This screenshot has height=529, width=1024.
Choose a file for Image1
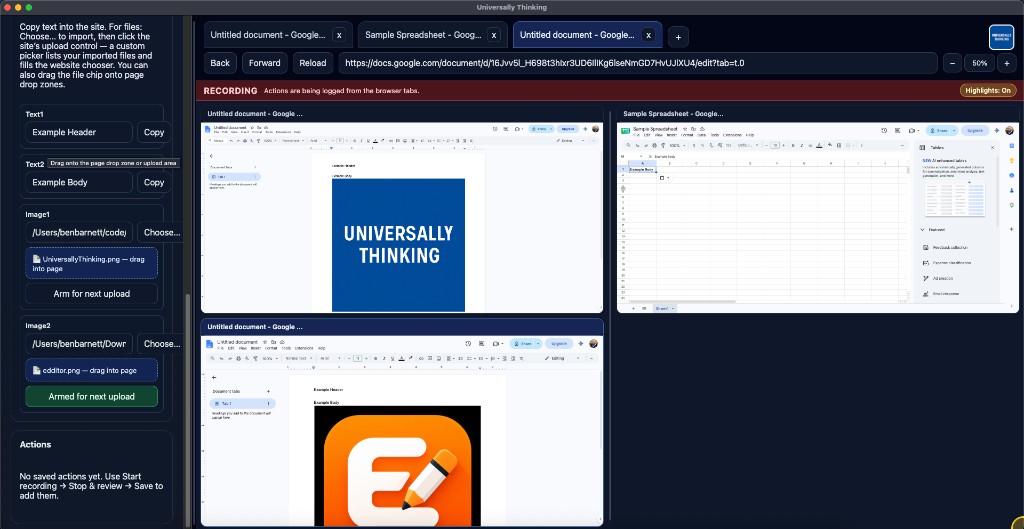(162, 232)
